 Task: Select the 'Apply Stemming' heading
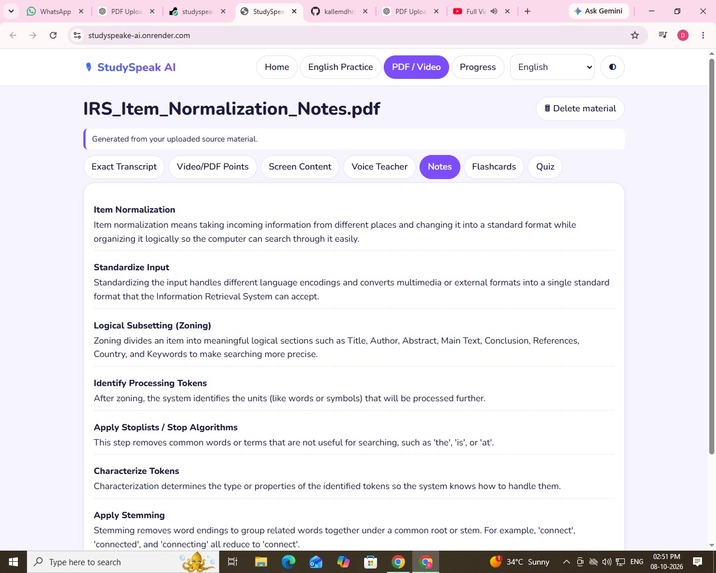129,515
